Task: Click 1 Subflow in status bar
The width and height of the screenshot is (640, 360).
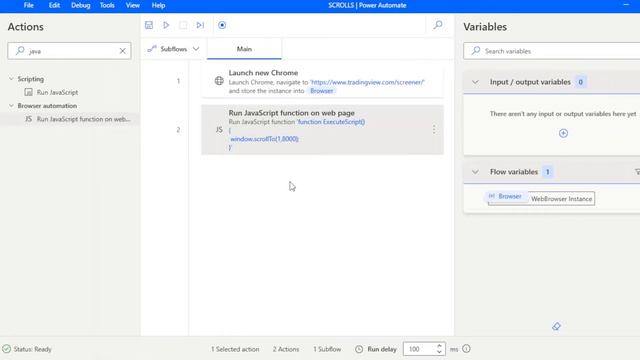Action: click(327, 349)
